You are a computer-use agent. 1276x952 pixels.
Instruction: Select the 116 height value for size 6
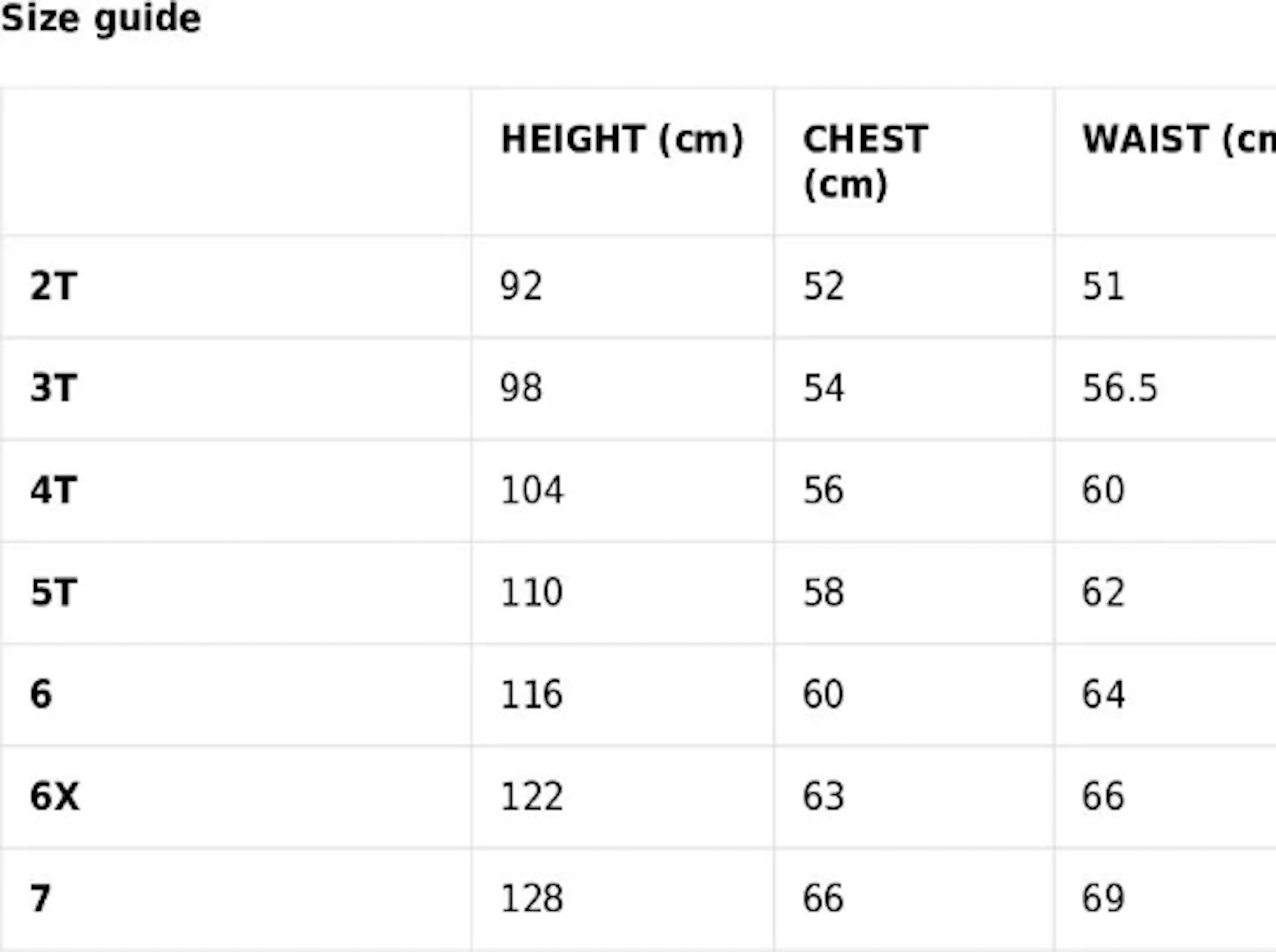point(531,694)
